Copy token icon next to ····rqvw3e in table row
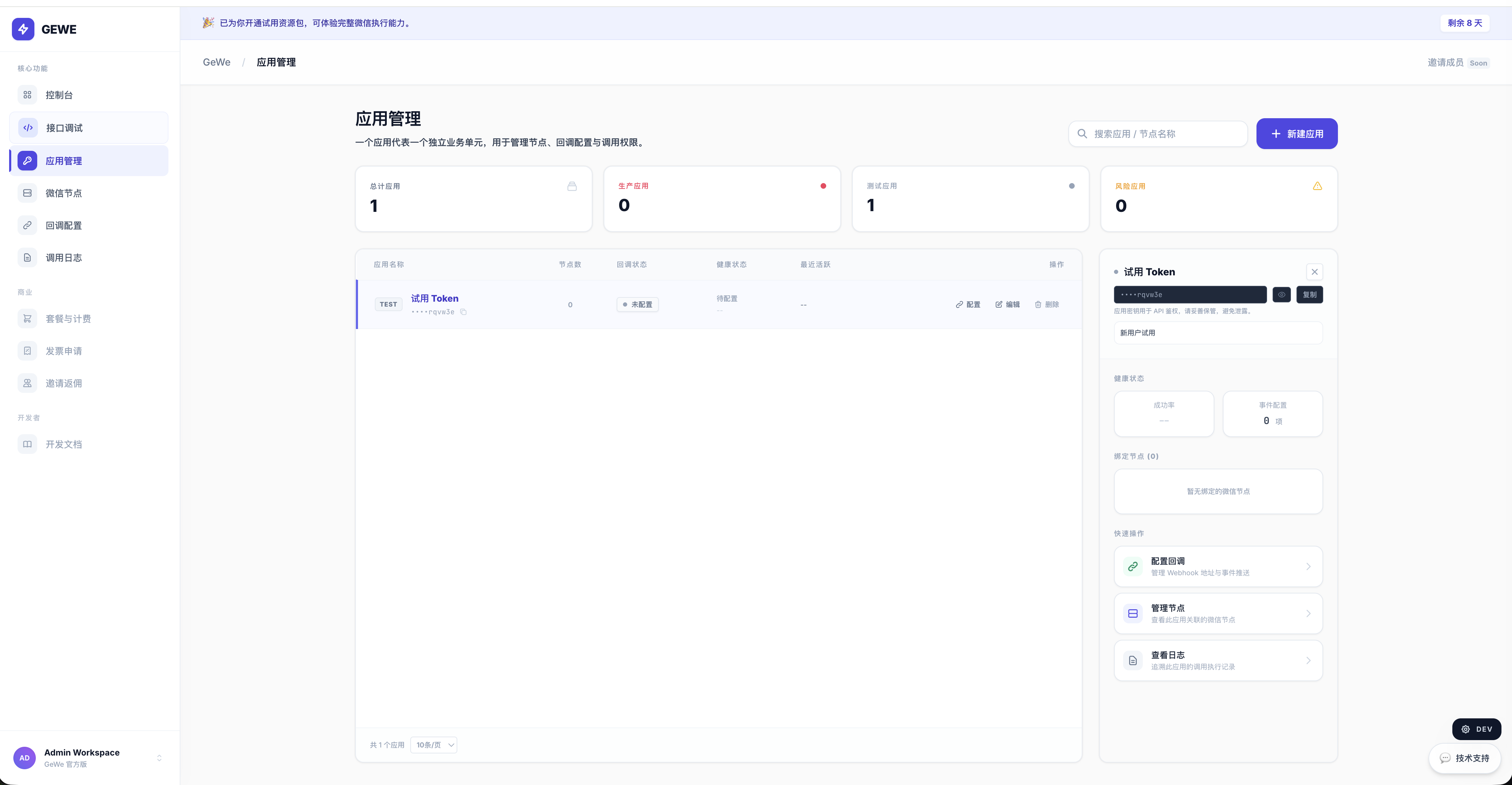 pos(463,312)
